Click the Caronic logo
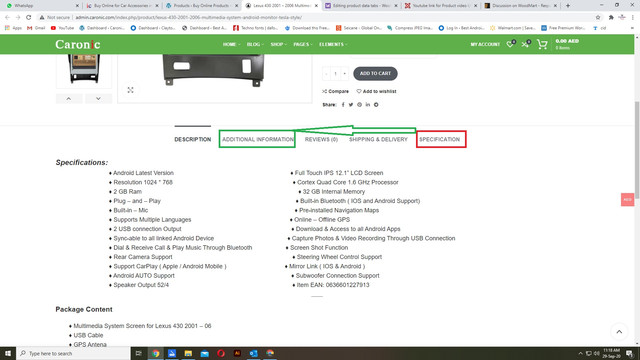 coord(78,44)
